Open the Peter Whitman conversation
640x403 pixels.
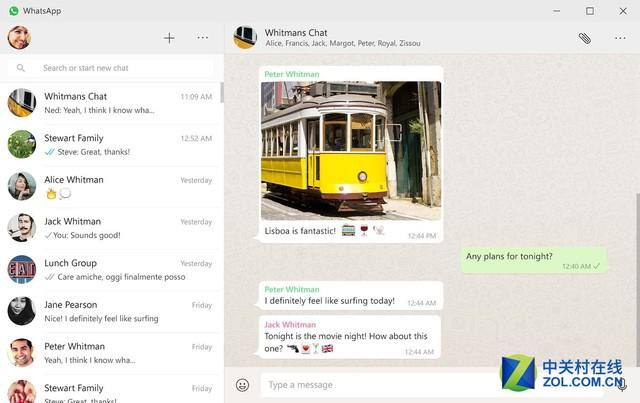pos(110,353)
